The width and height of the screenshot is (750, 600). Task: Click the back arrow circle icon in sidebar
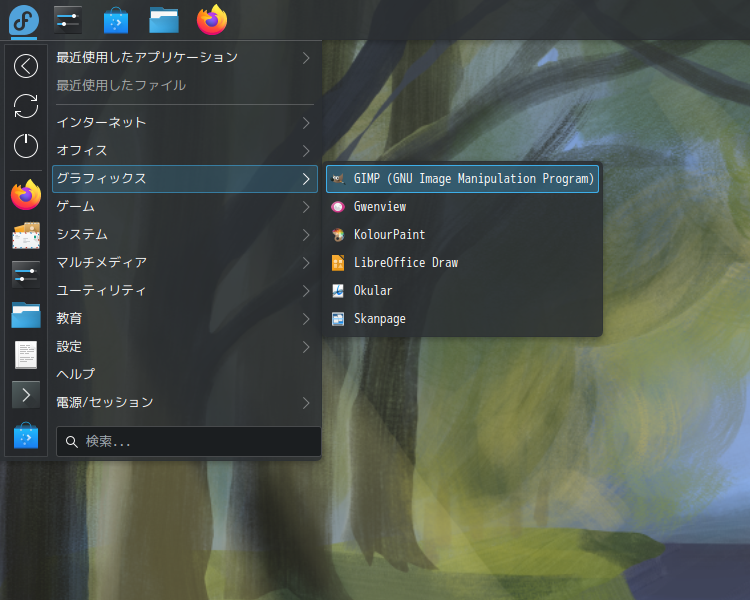coord(26,66)
